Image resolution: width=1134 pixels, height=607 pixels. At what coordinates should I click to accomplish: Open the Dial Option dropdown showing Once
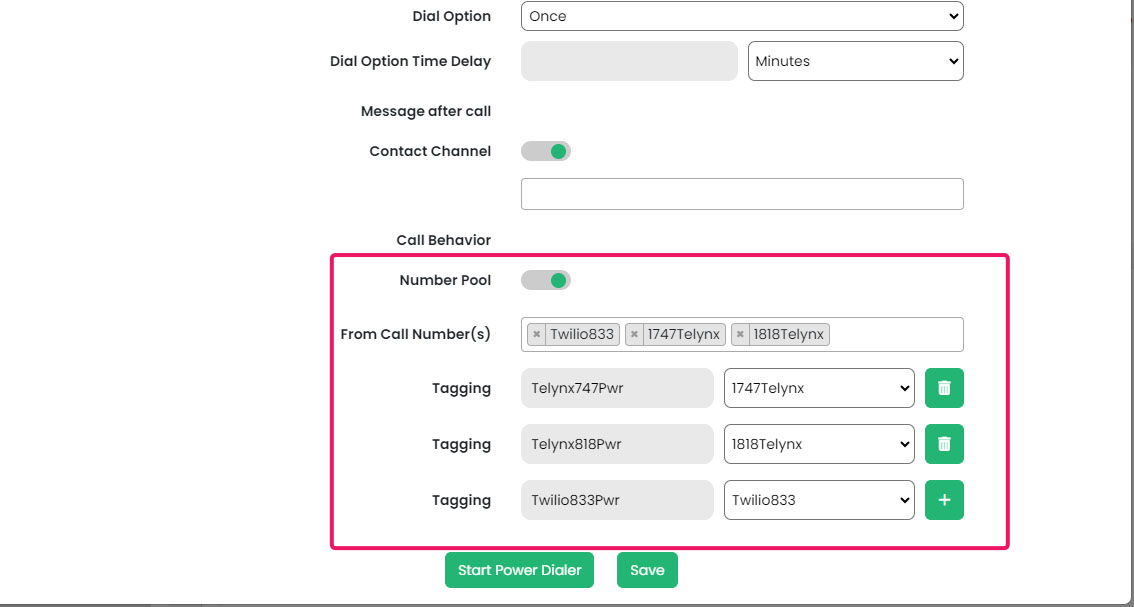[x=741, y=16]
